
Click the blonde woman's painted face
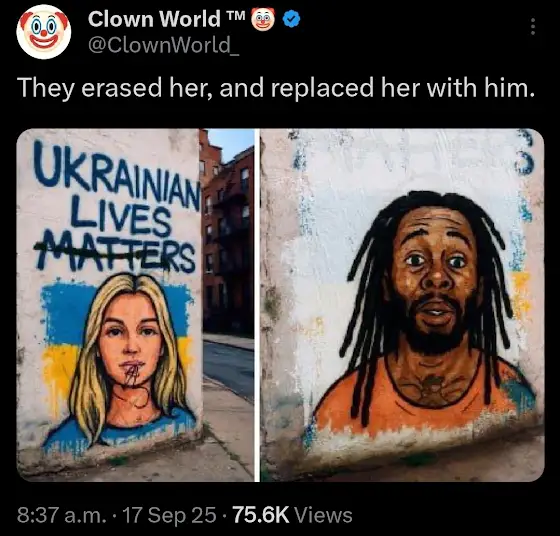pyautogui.click(x=130, y=341)
